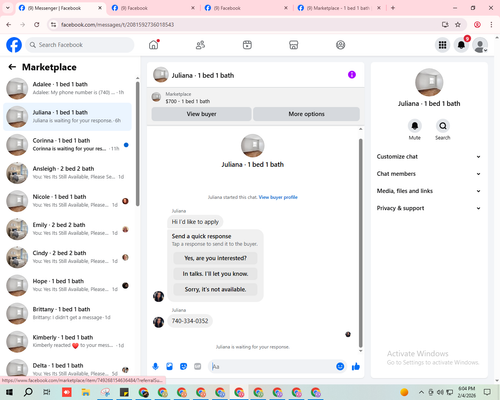This screenshot has width=500, height=400.
Task: Click the $700 - 1 bed 1 bath listing
Action: pos(188,101)
